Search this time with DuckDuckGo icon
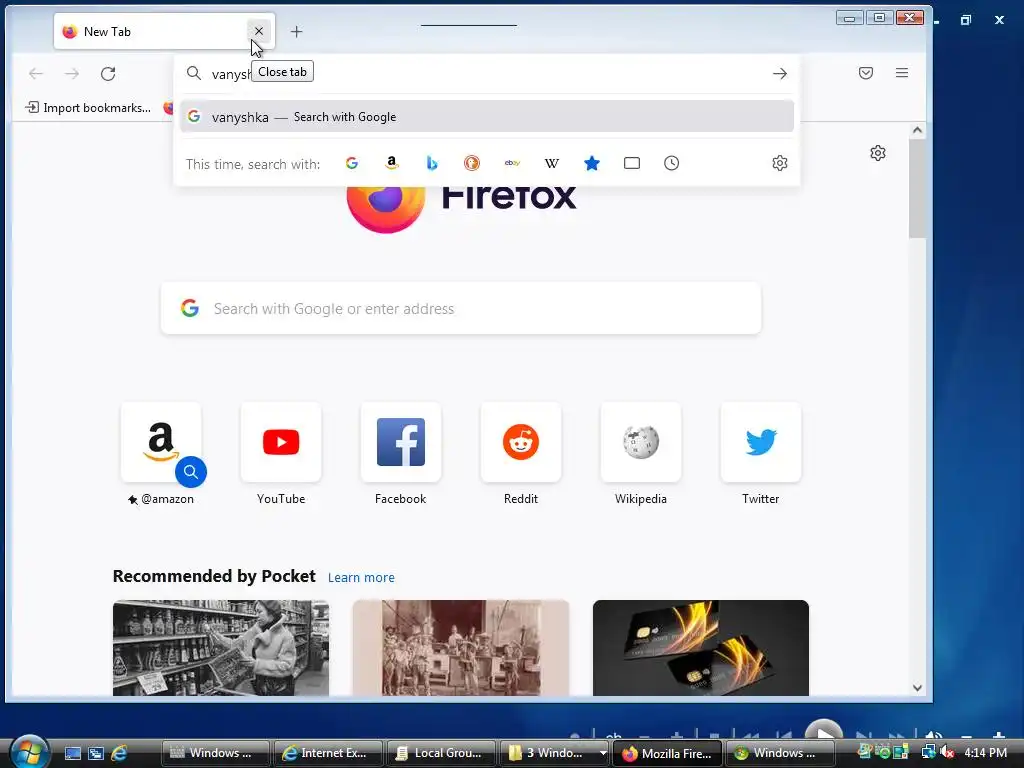Viewport: 1024px width, 768px height. point(472,163)
